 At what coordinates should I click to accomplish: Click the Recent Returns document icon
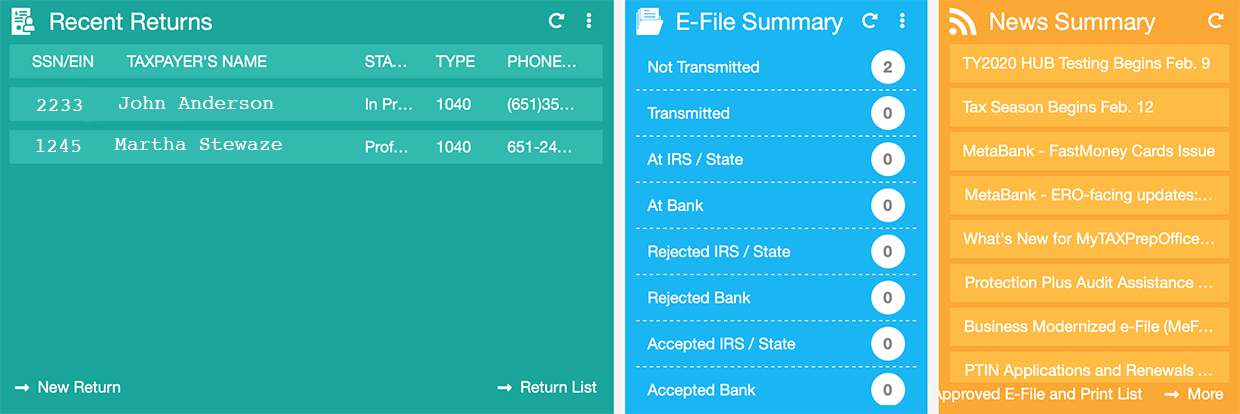23,21
